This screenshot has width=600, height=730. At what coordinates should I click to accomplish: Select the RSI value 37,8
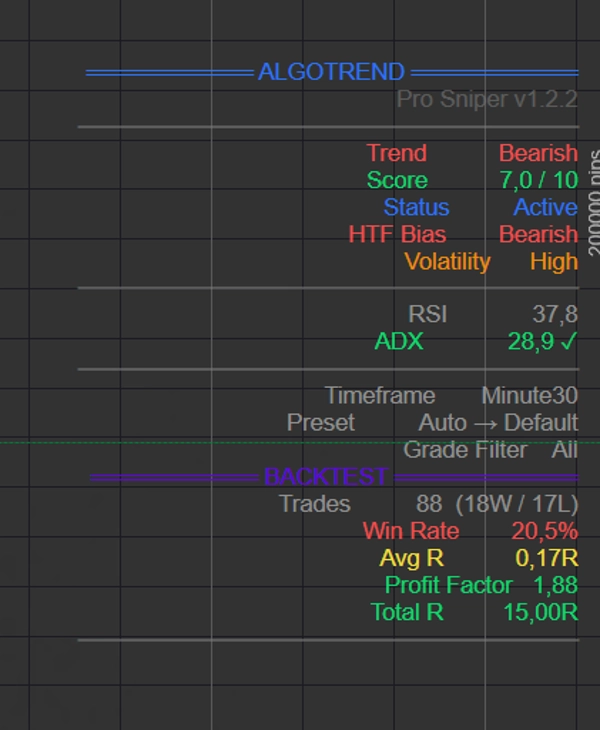click(x=555, y=315)
